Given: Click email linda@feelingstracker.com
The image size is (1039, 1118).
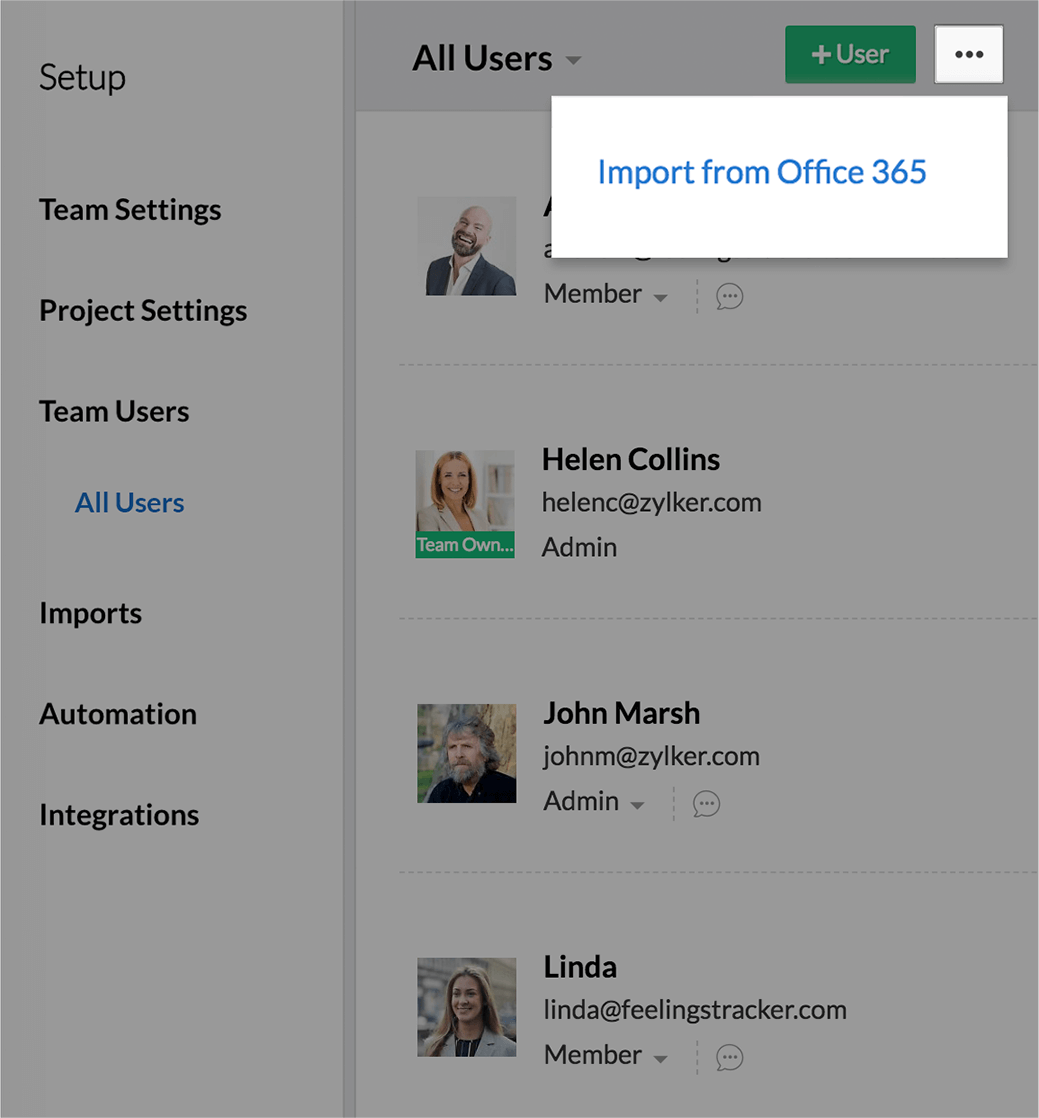Looking at the screenshot, I should click(695, 1010).
